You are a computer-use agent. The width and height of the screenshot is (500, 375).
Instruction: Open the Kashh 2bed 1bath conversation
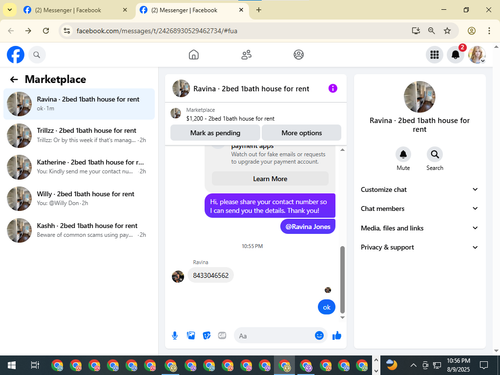(79, 230)
